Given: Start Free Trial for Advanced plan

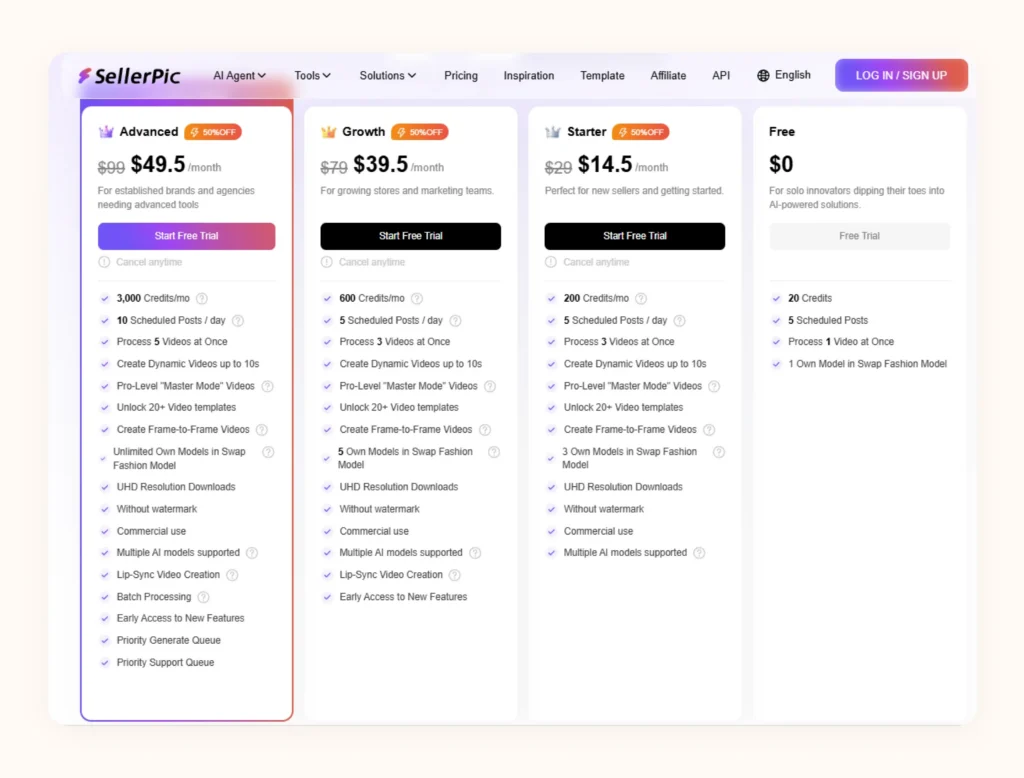Looking at the screenshot, I should 186,236.
